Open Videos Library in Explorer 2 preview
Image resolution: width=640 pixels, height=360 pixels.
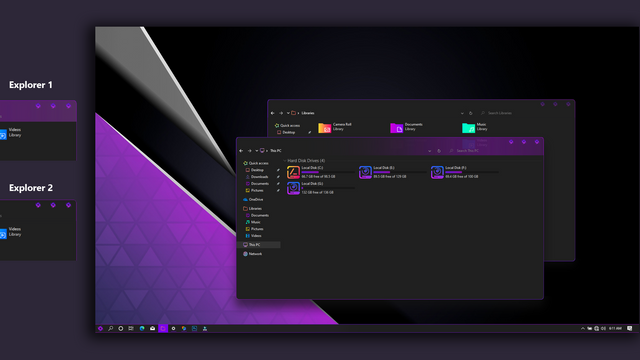click(11, 232)
